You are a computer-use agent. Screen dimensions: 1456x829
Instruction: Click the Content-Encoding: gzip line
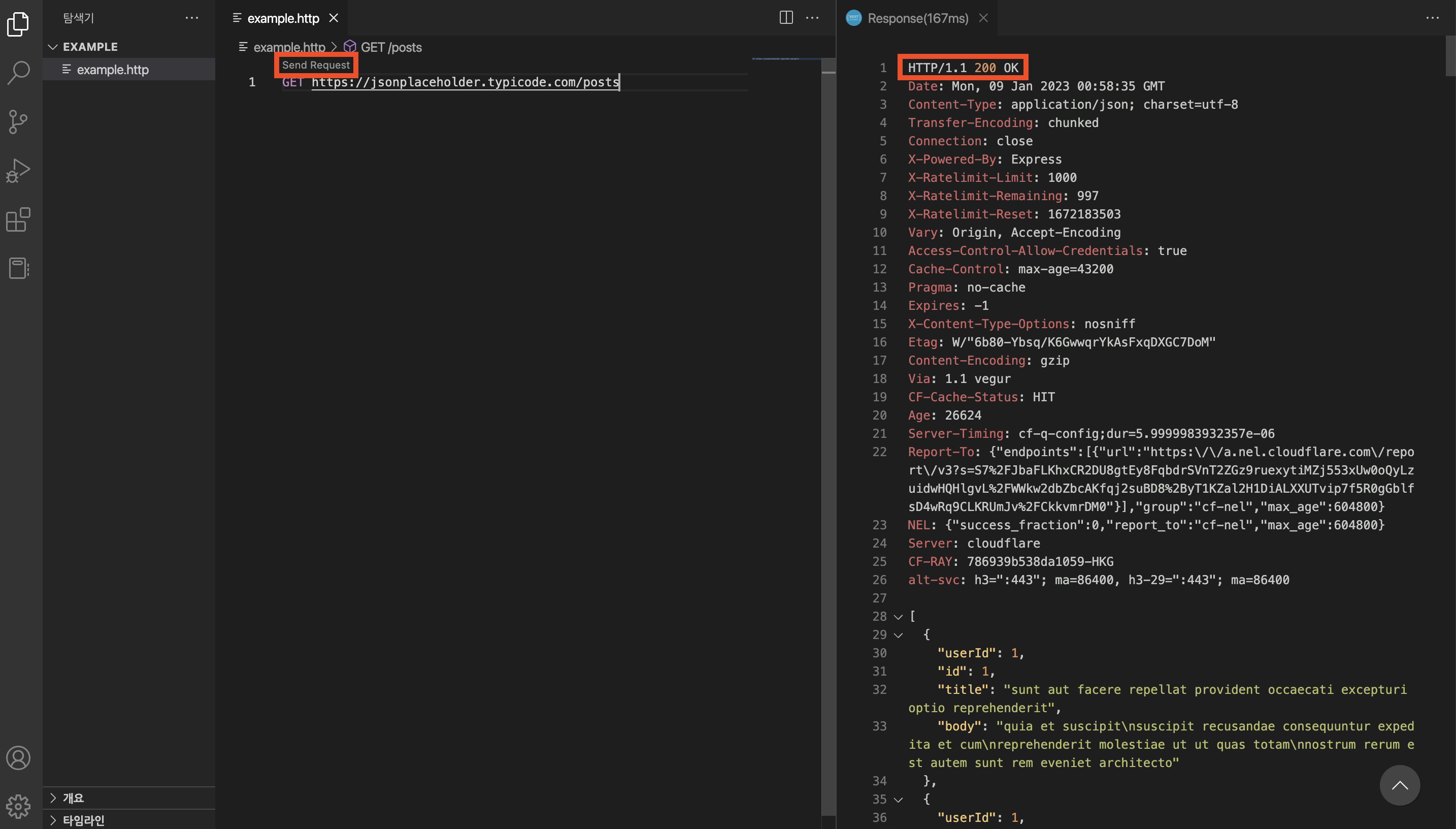tap(988, 361)
